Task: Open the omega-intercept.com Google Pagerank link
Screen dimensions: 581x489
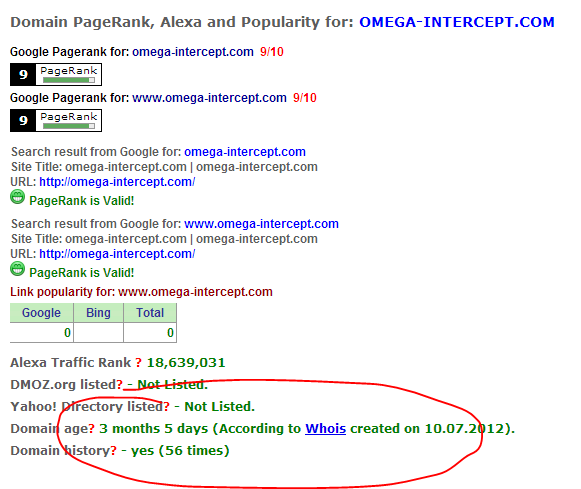Action: [193, 52]
